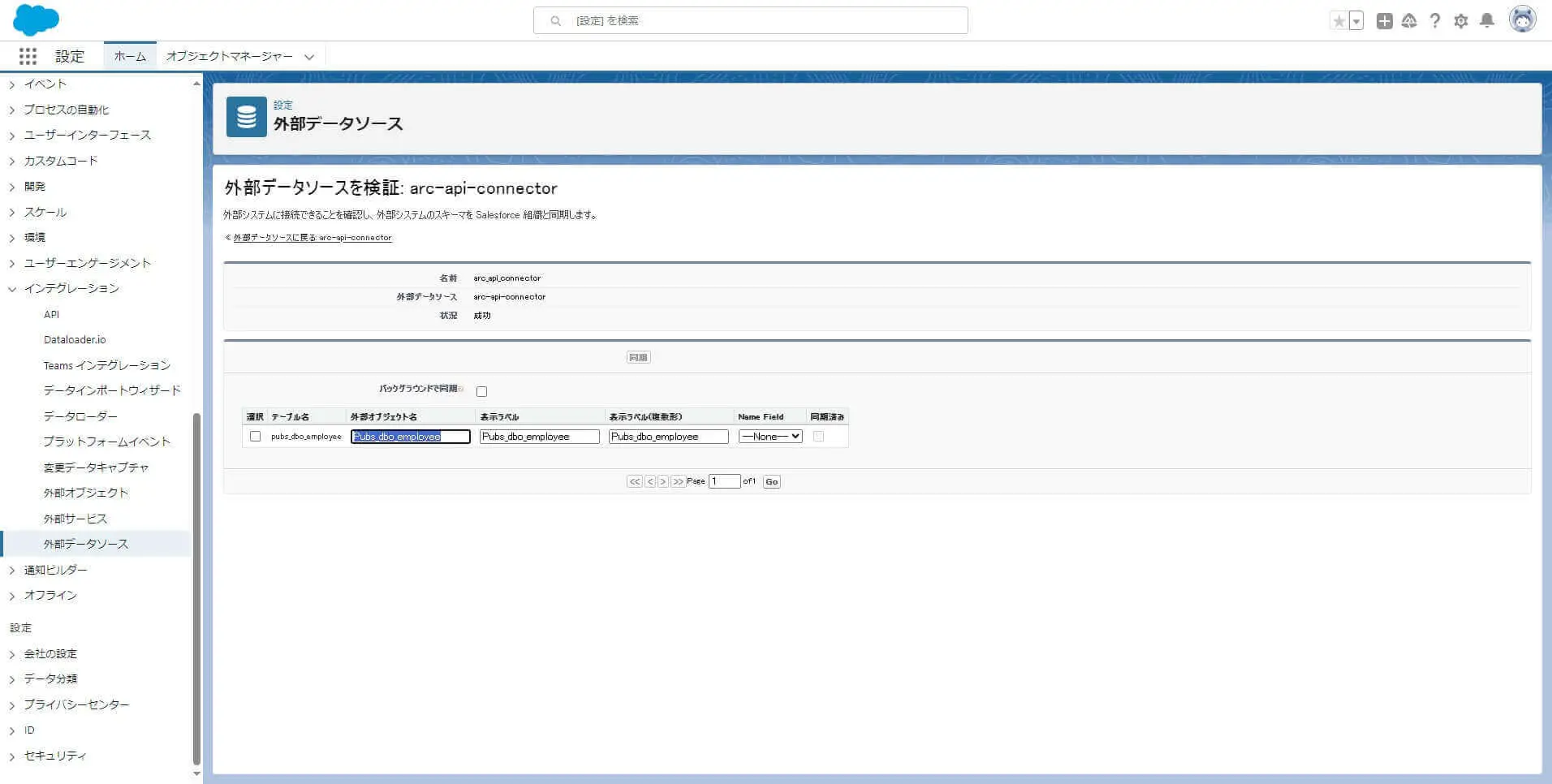Open the Name Field dropdown
The height and width of the screenshot is (784, 1552).
click(x=770, y=437)
